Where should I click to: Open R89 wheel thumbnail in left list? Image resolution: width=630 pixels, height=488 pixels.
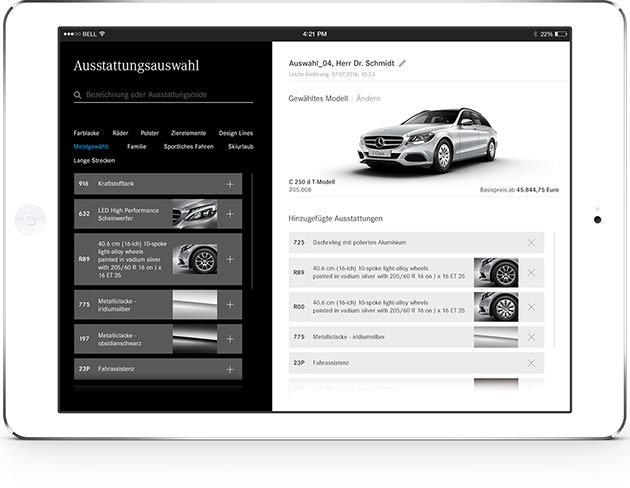(195, 259)
